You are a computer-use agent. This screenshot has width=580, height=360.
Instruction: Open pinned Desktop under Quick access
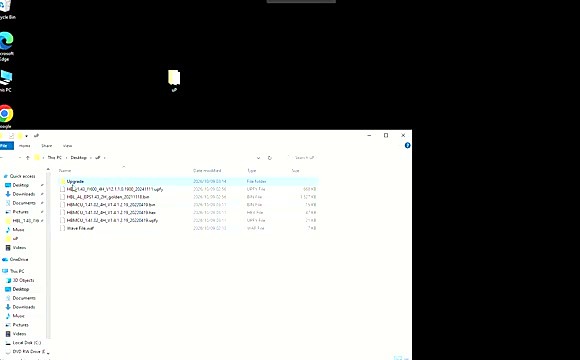click(x=21, y=185)
